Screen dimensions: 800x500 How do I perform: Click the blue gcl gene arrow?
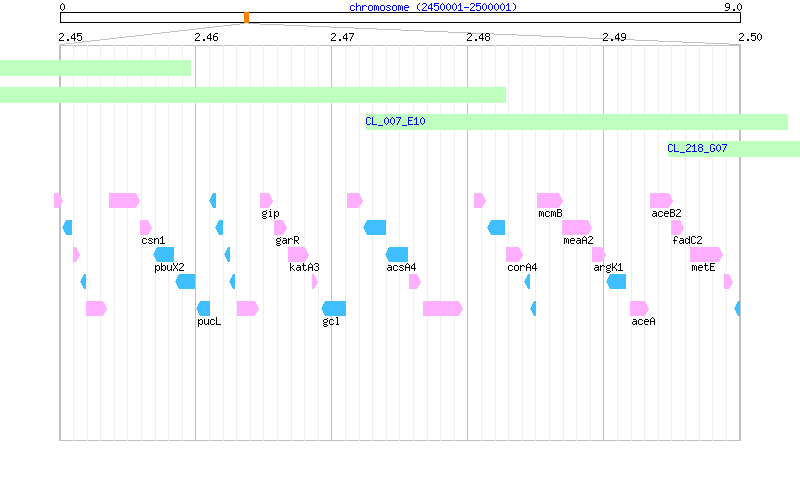[334, 309]
